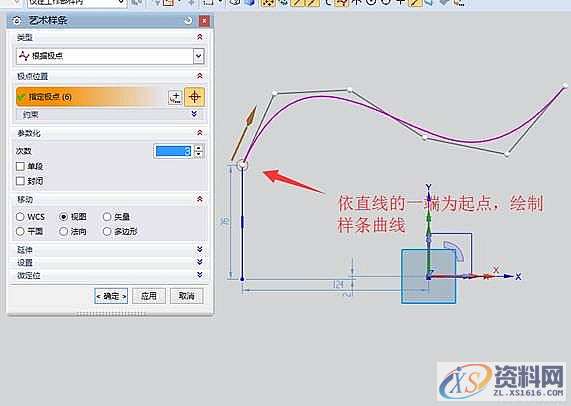Click the reset dialog icon in title bar

(188, 21)
